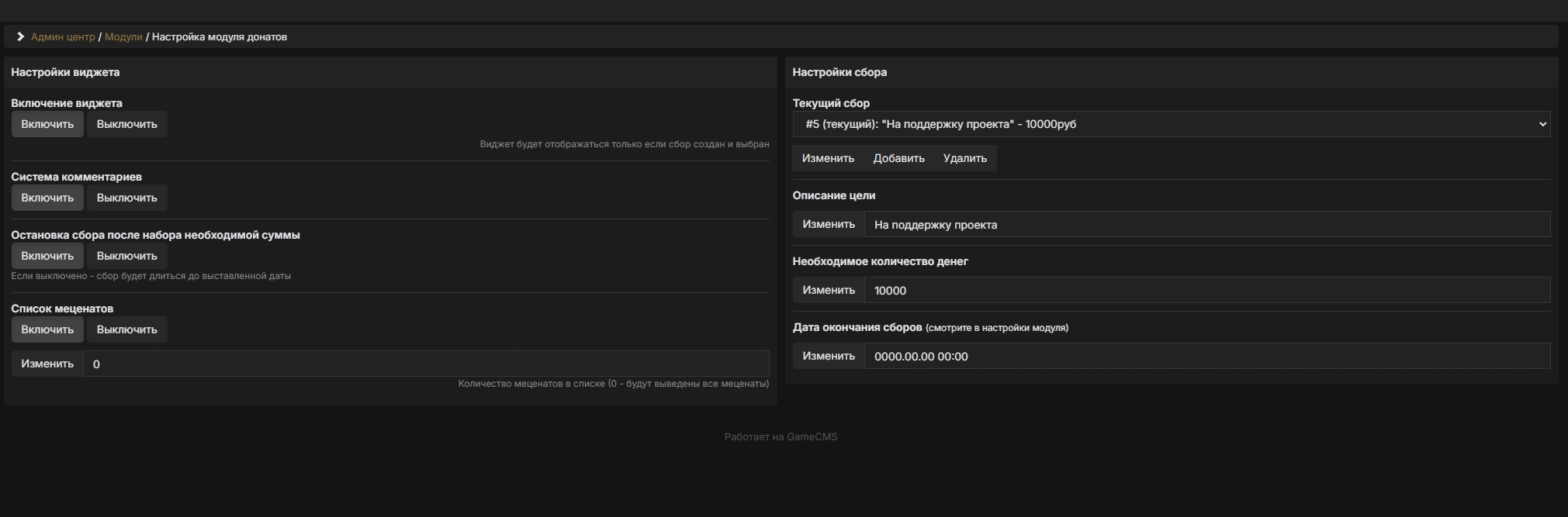Click Изменить beside Описание цели field
The image size is (1568, 517).
(x=828, y=224)
